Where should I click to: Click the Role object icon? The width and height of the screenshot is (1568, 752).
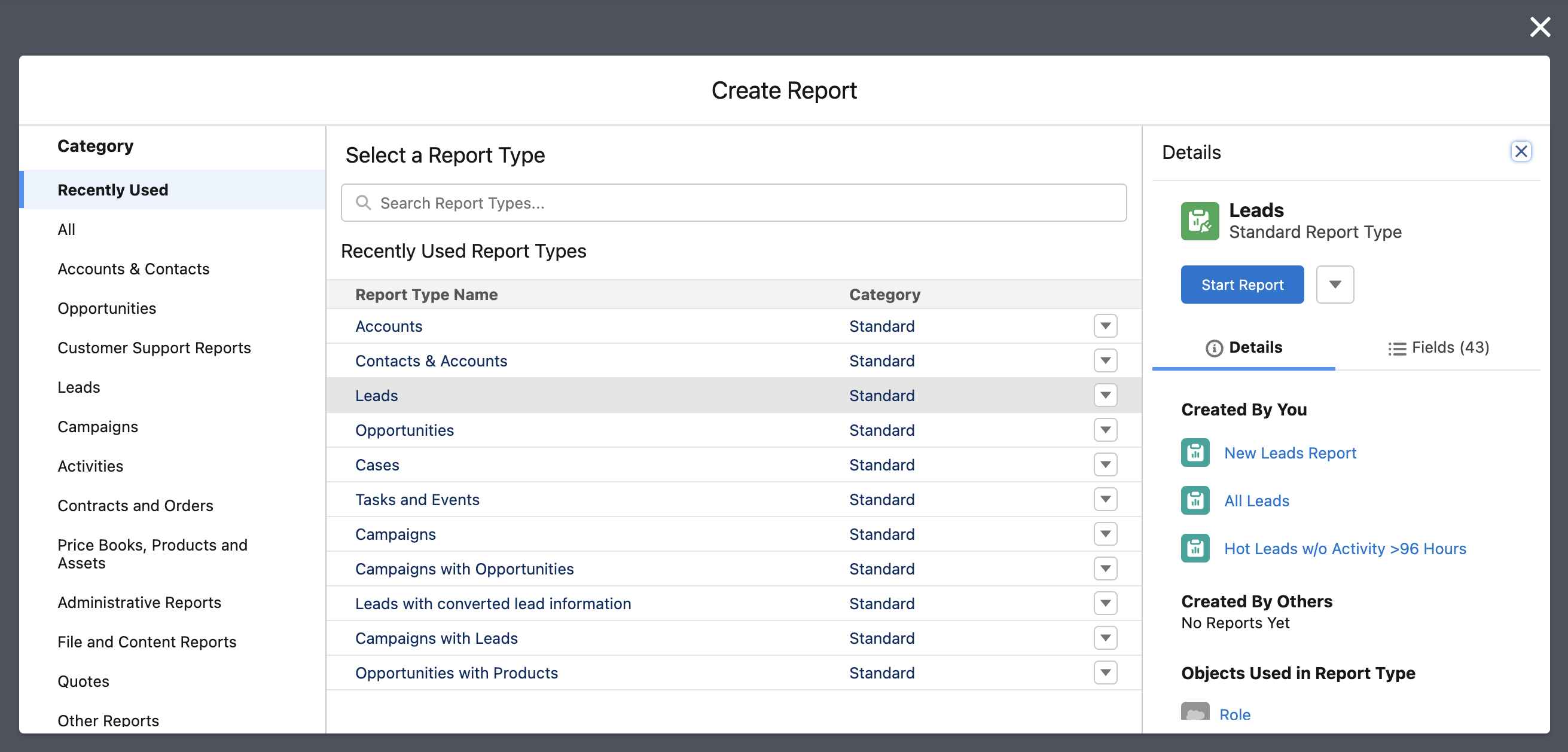click(x=1195, y=712)
